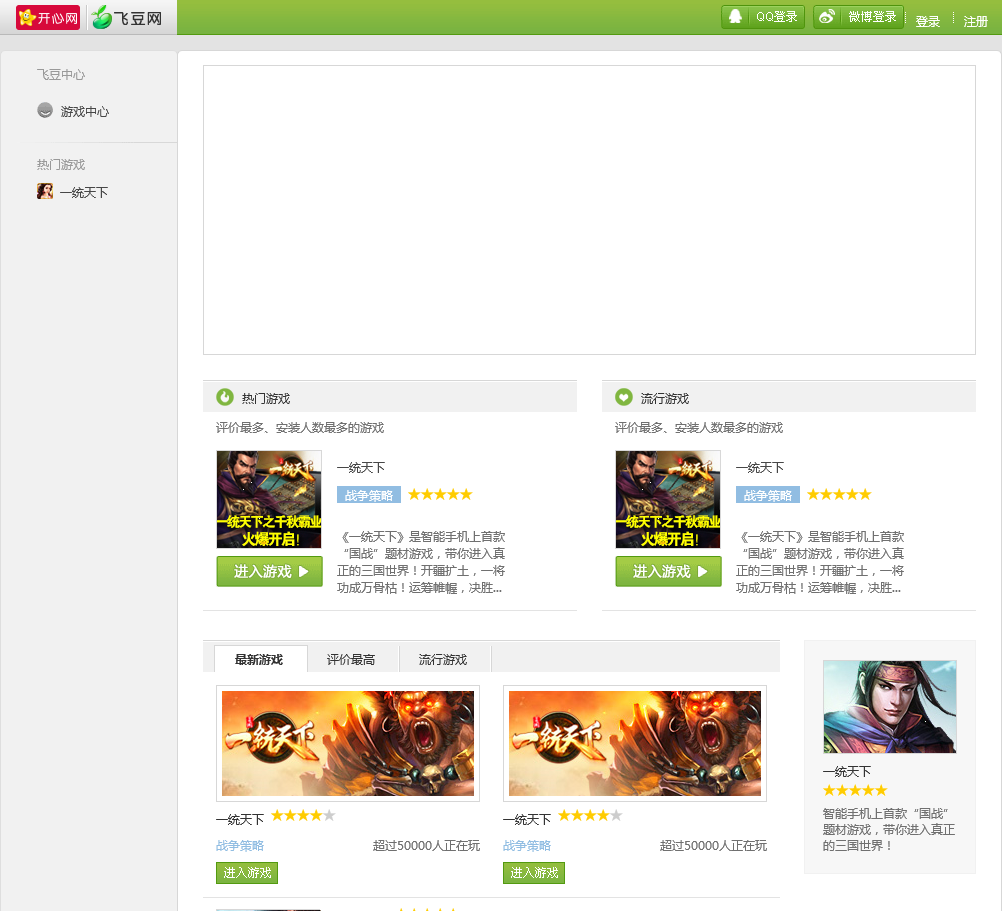Click the 战争策略 tag in 流行游戏 section
Screen dimensions: 1002x911
[x=767, y=495]
